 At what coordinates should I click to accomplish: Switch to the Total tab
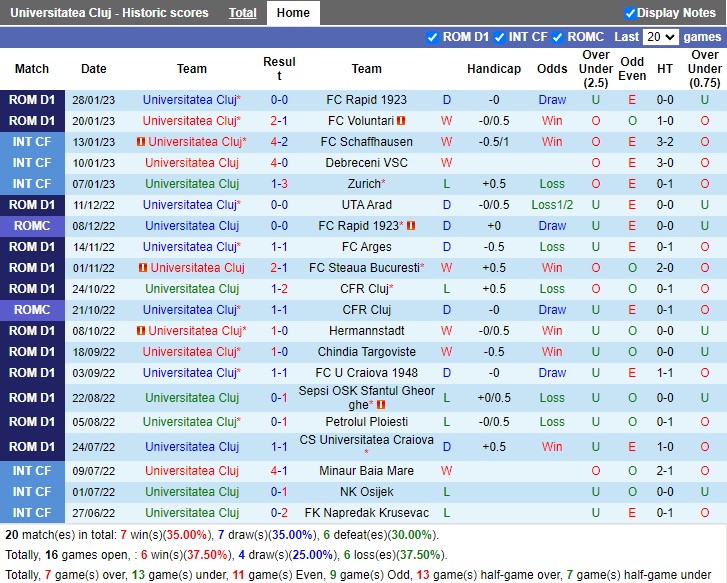[242, 13]
